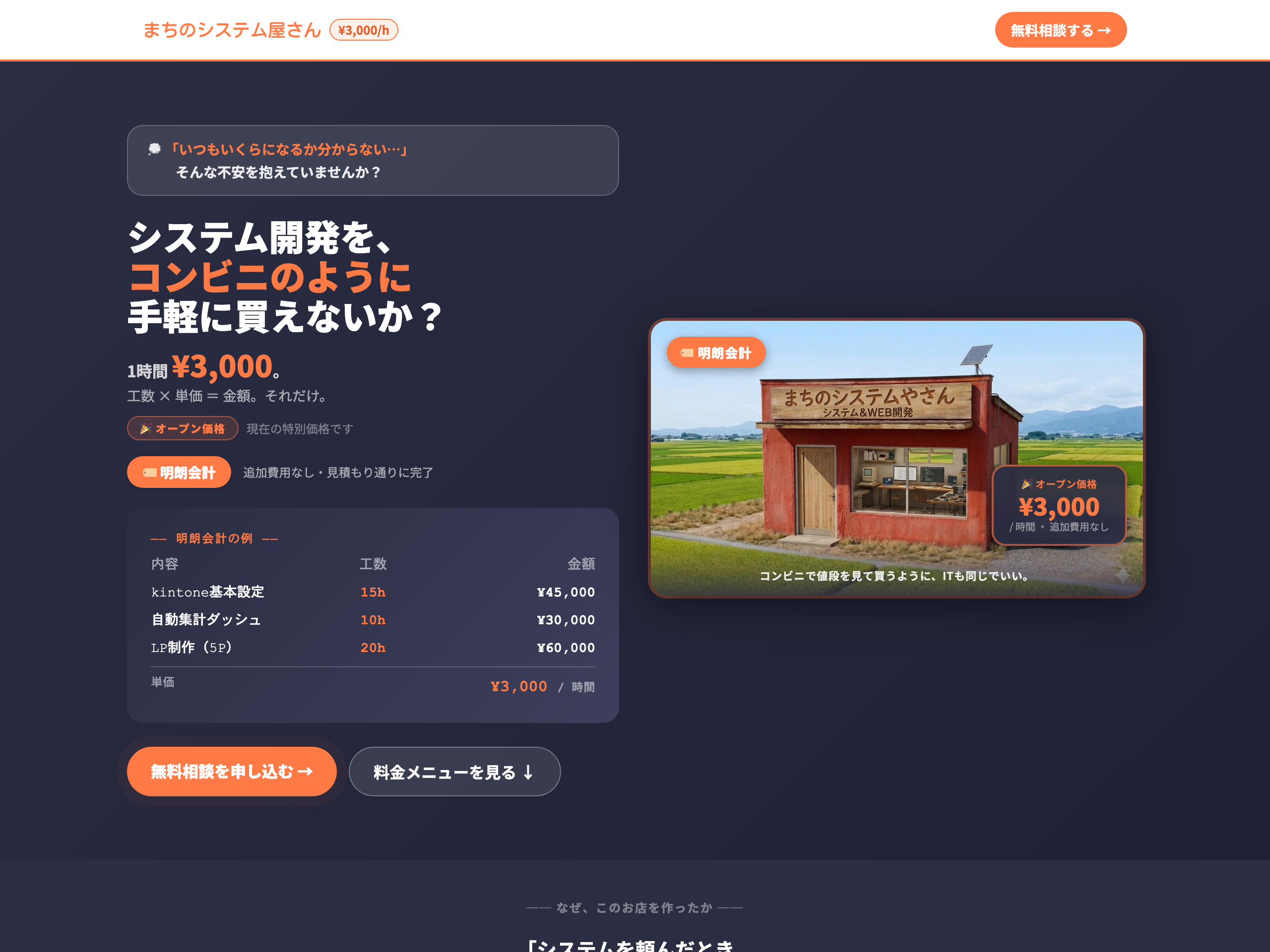Click そんな不安を抱えていませんか？ text
This screenshot has height=952, width=1270.
[x=278, y=172]
